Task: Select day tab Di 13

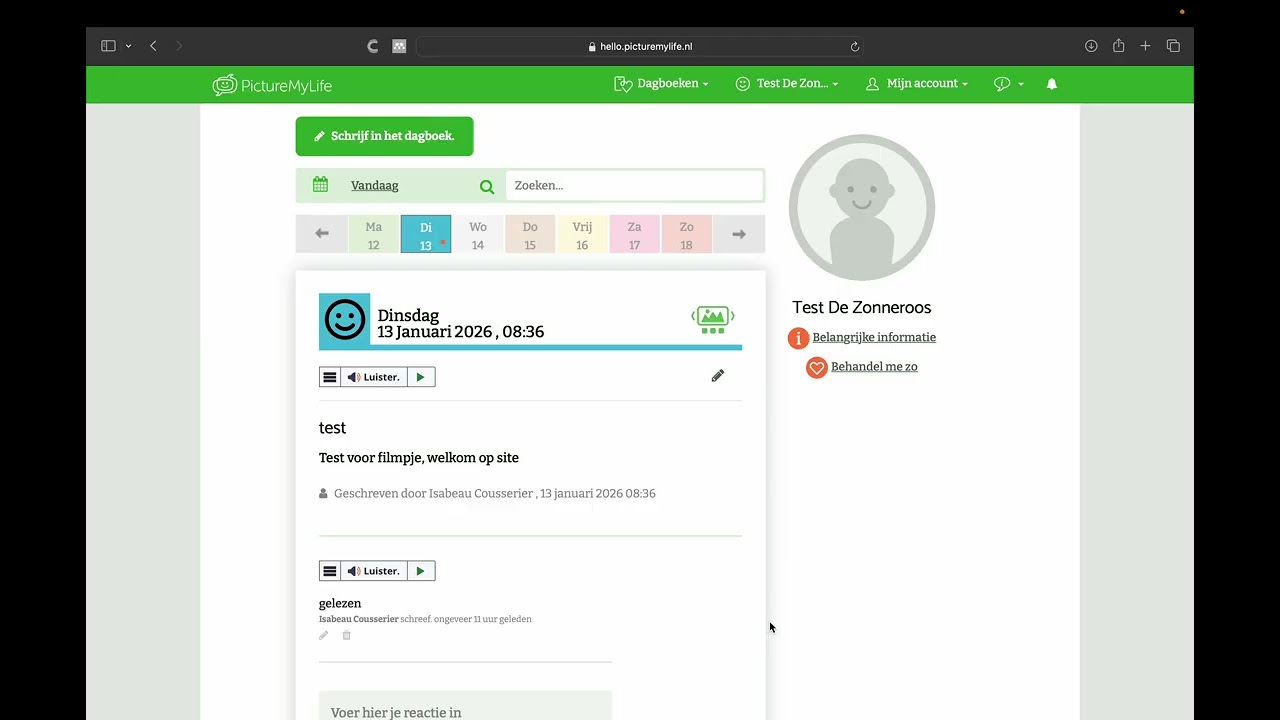Action: 426,234
